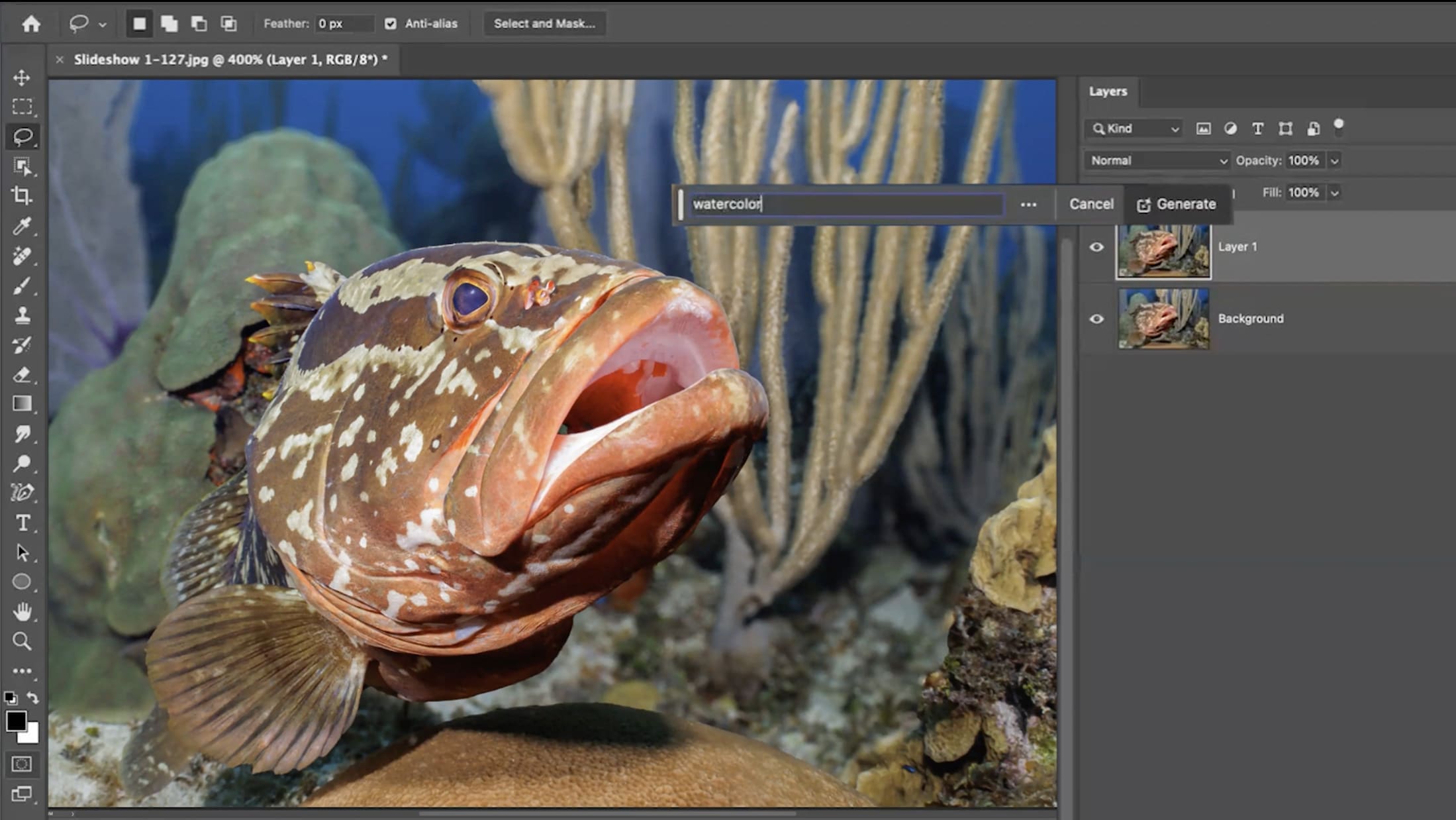Image resolution: width=1456 pixels, height=820 pixels.
Task: Select the Slideshow 1-127.jpg document tab
Action: pos(230,60)
